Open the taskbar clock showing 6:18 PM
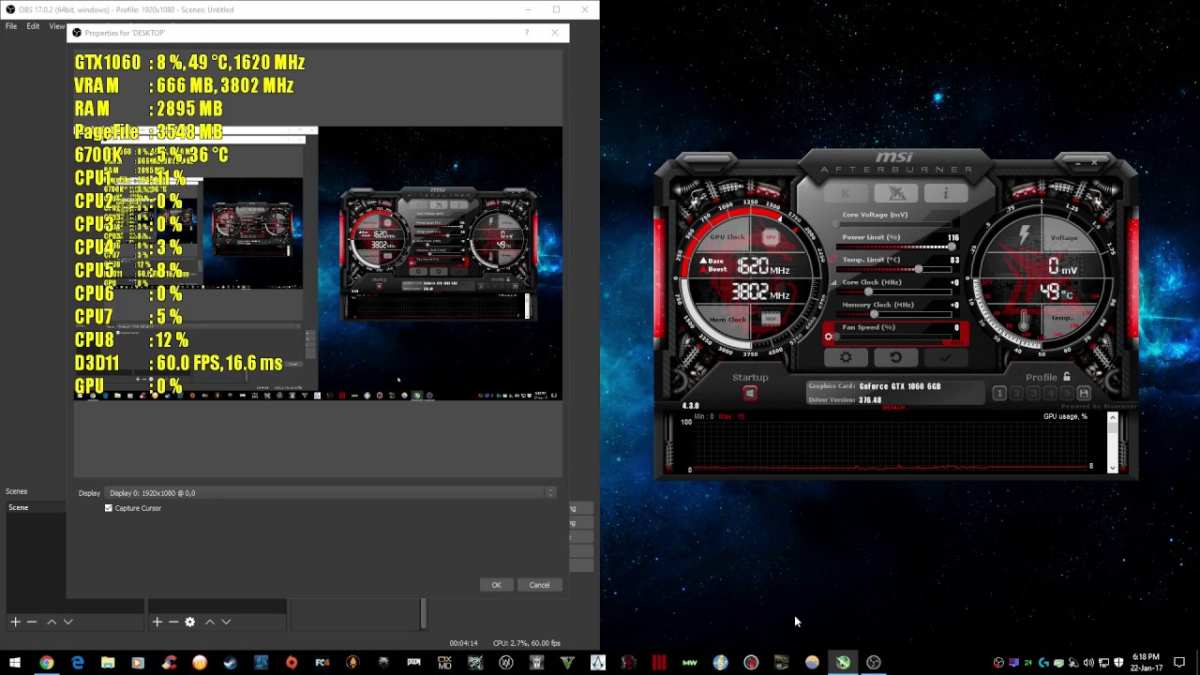The height and width of the screenshot is (675, 1200). coord(1147,662)
